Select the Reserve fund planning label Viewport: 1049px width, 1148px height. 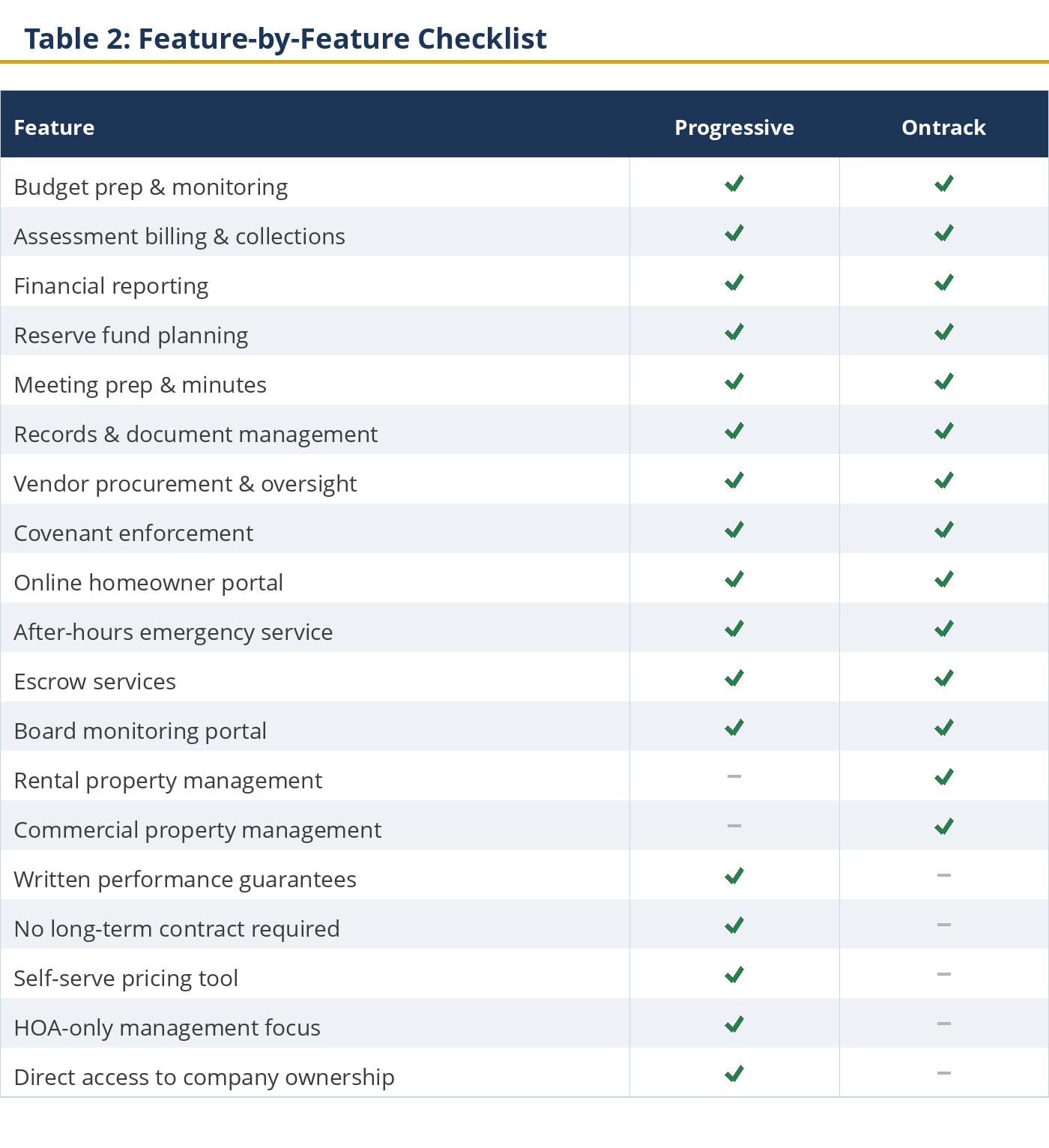(131, 336)
